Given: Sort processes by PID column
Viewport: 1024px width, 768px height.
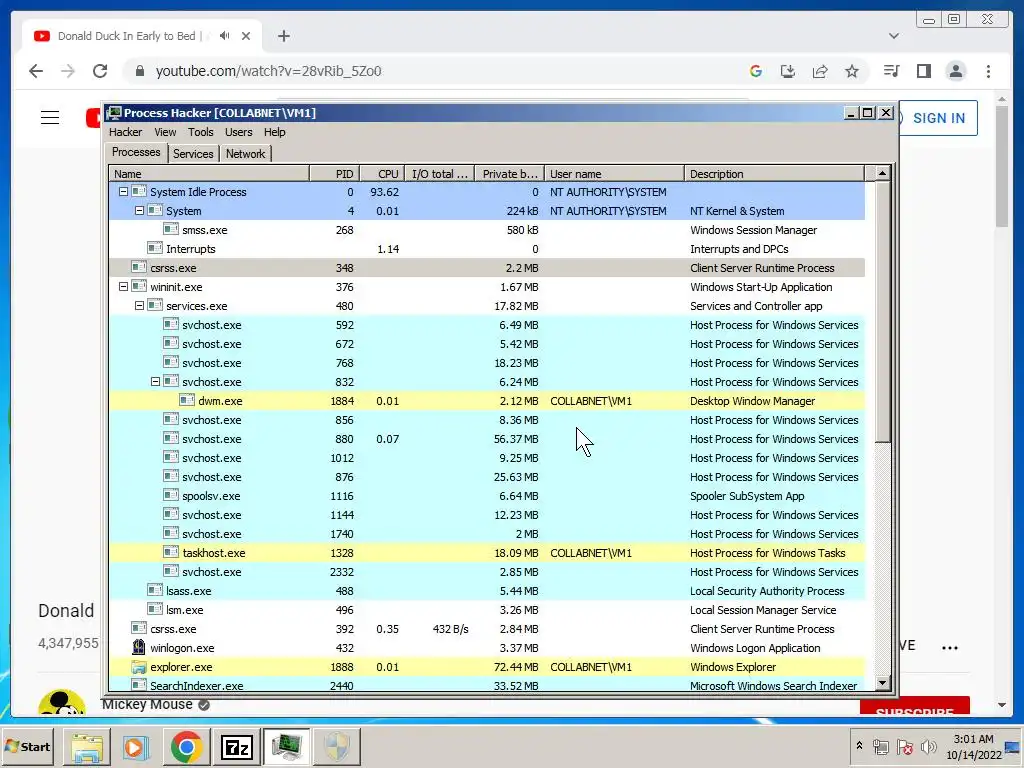Looking at the screenshot, I should pos(334,174).
